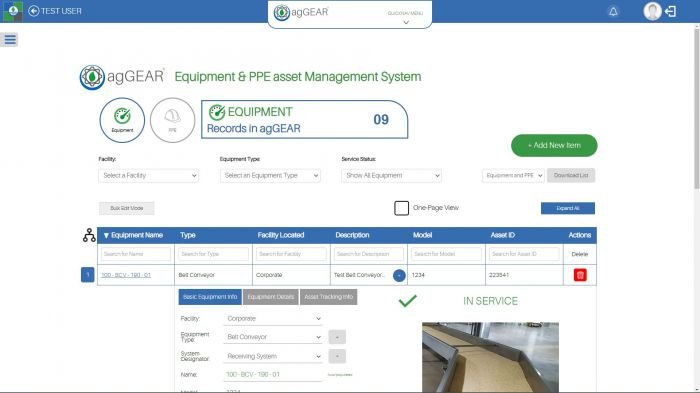Open the Corporate facility dropdown in details

click(x=273, y=318)
